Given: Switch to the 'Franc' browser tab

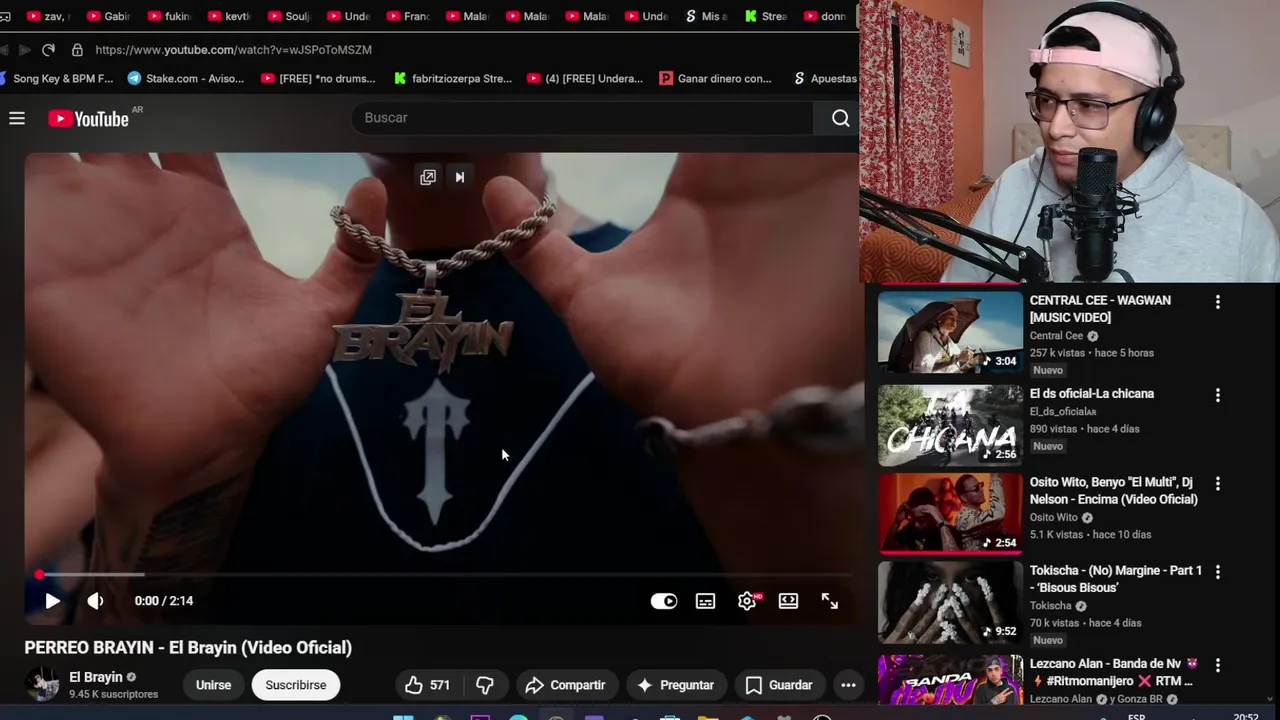Looking at the screenshot, I should (x=408, y=16).
